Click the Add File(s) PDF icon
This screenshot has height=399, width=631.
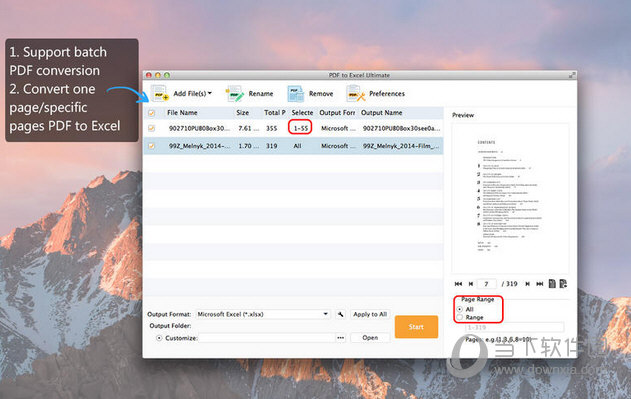[160, 94]
